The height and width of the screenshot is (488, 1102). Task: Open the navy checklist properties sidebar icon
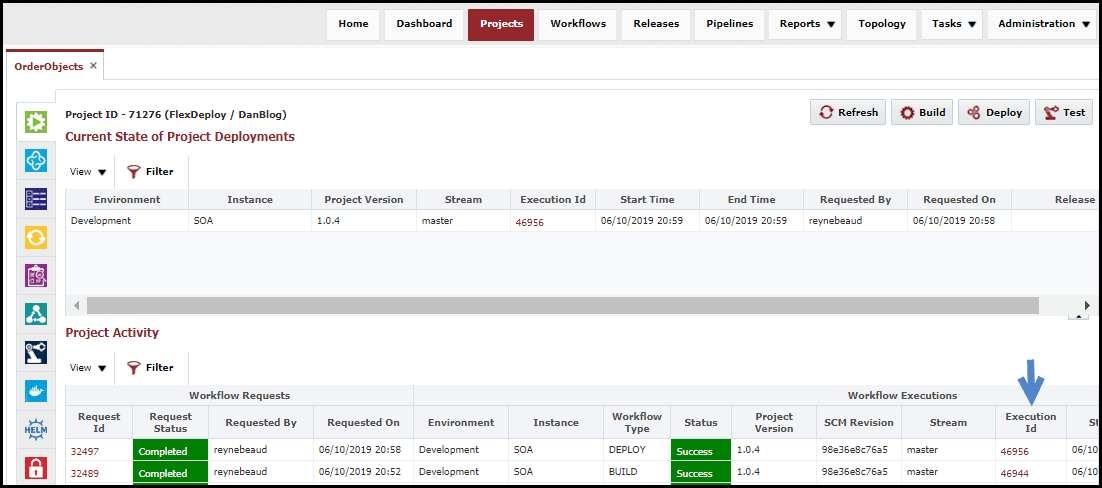pos(35,200)
